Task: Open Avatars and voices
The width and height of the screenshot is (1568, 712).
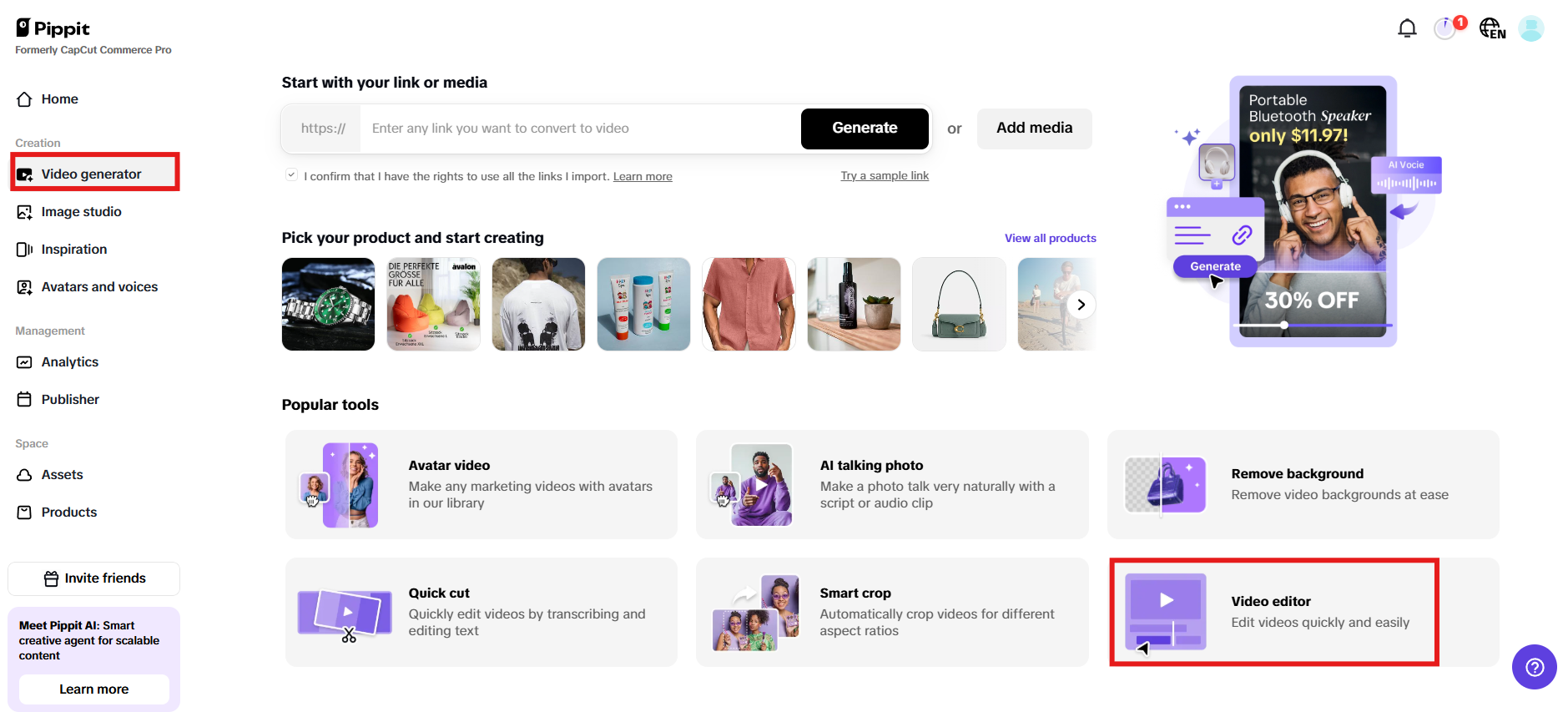Action: [99, 286]
